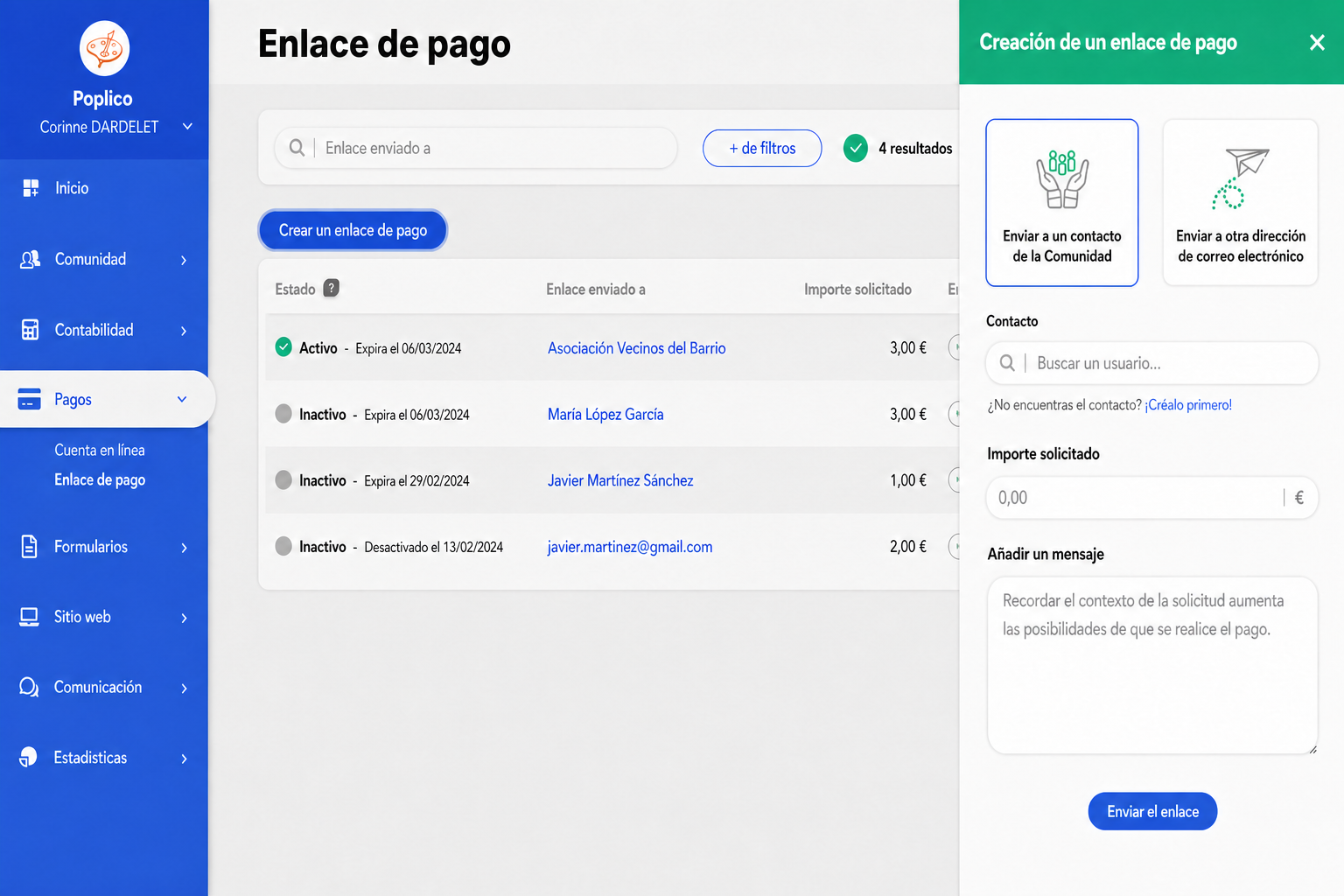
Task: Expand the Comunicación menu chevron
Action: click(184, 689)
